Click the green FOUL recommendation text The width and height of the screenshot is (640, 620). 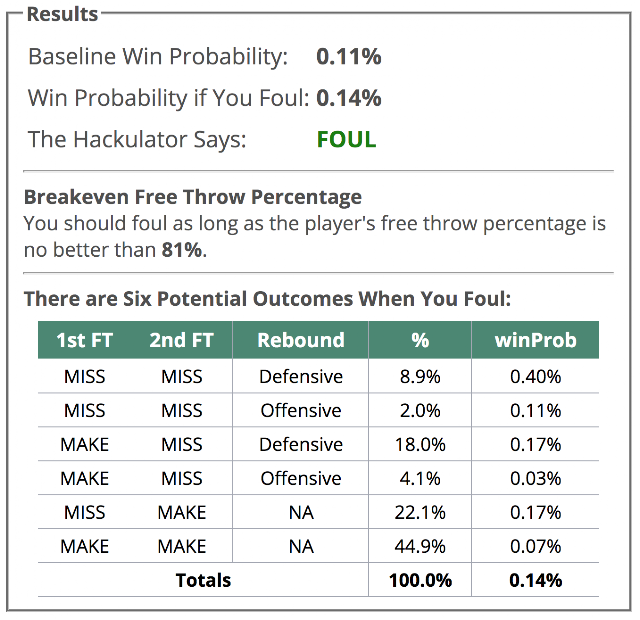click(x=346, y=140)
